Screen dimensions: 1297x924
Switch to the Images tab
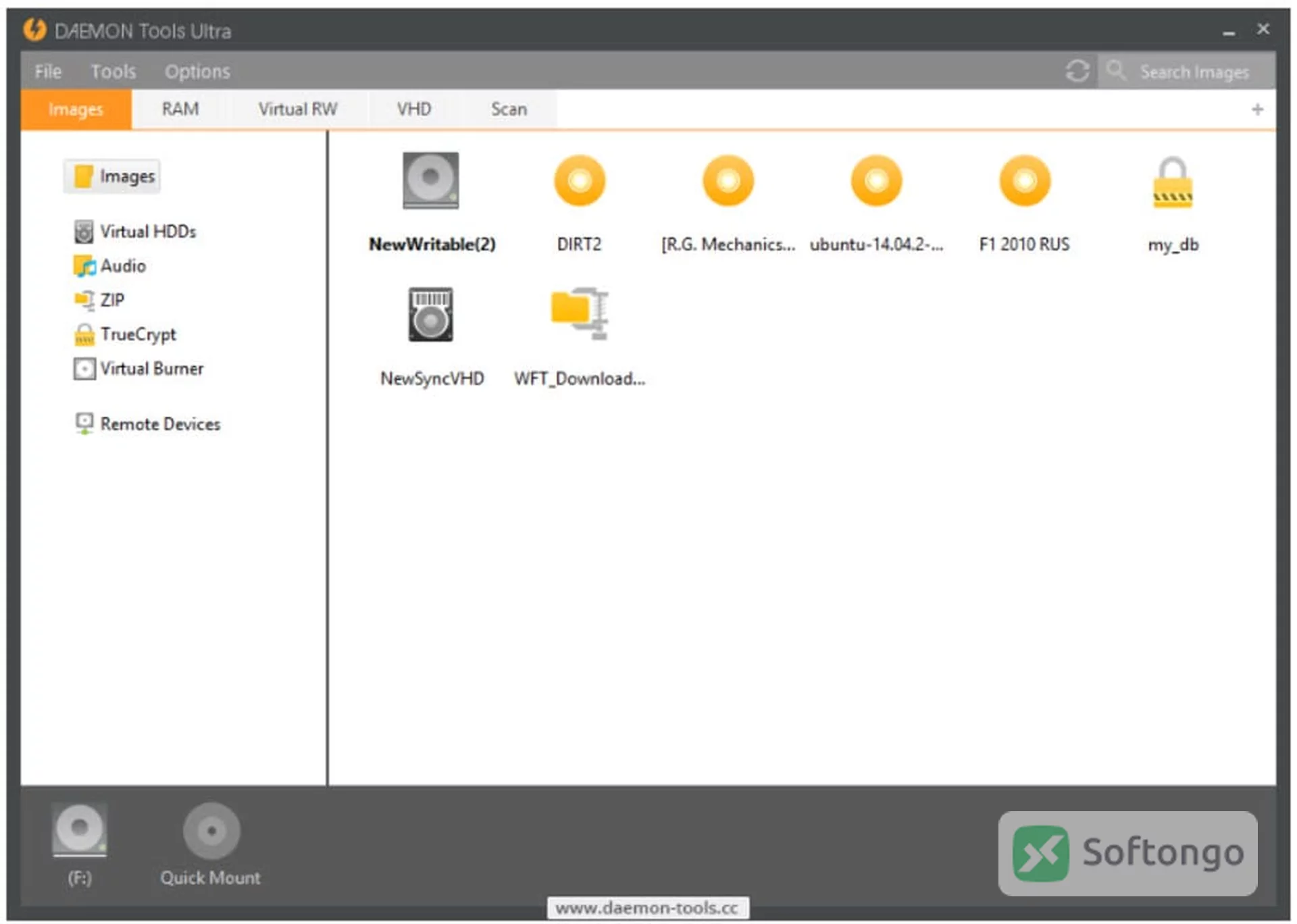[x=76, y=109]
